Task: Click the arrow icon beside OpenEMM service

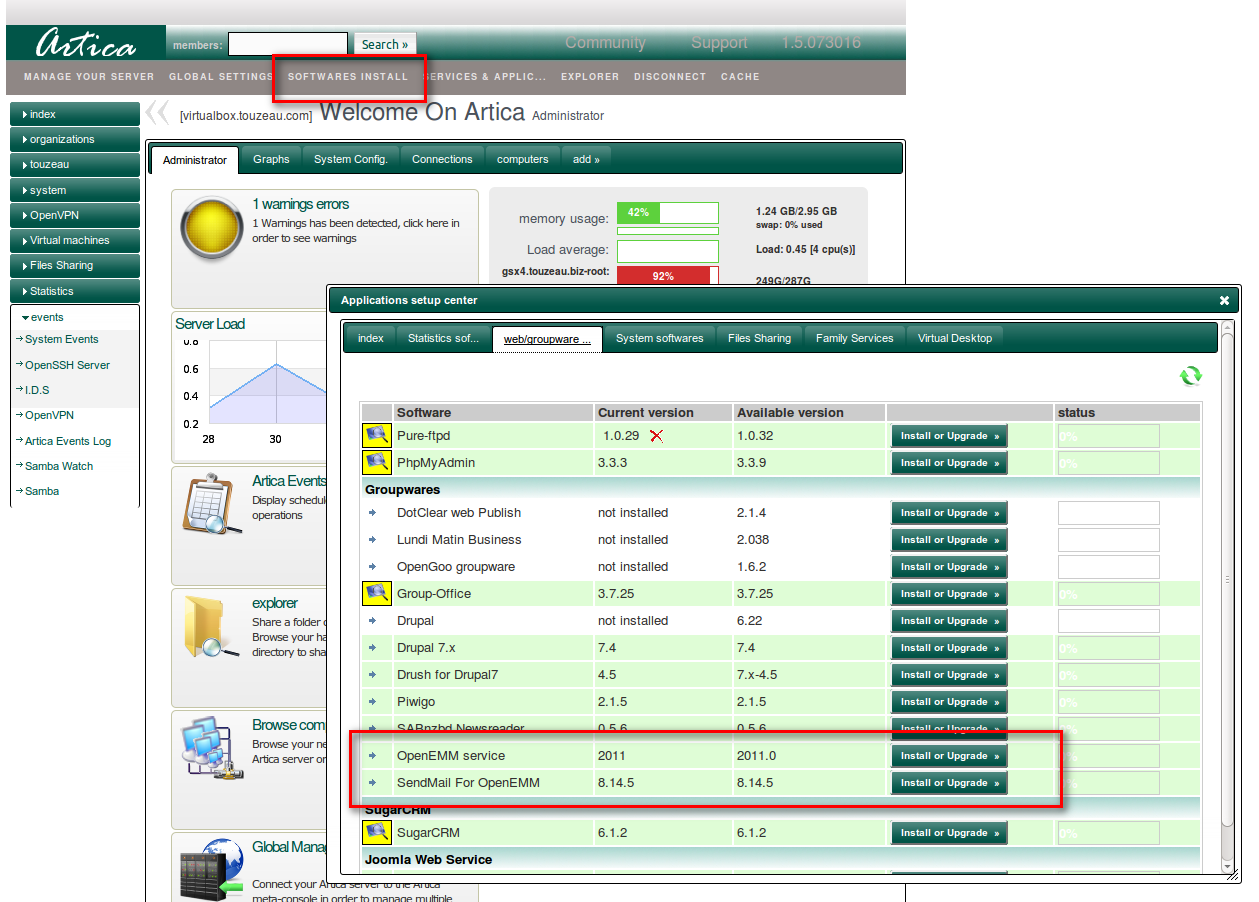Action: (x=372, y=756)
